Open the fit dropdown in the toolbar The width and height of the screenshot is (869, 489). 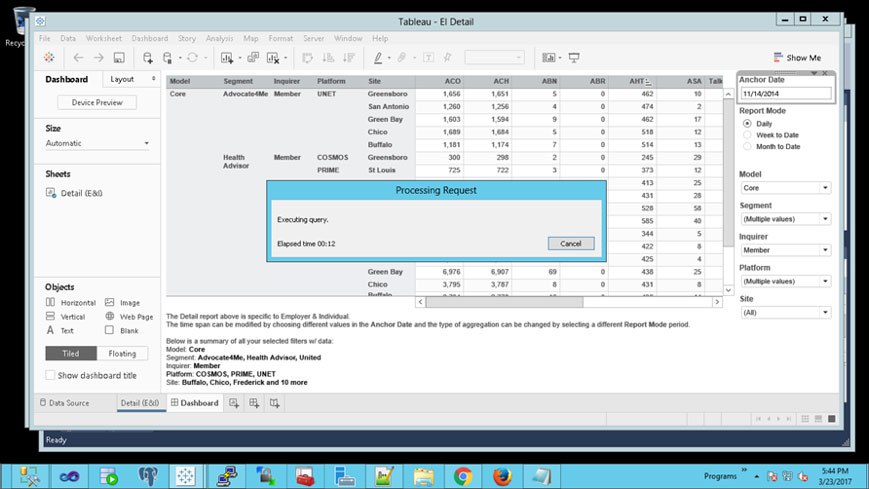tap(494, 58)
